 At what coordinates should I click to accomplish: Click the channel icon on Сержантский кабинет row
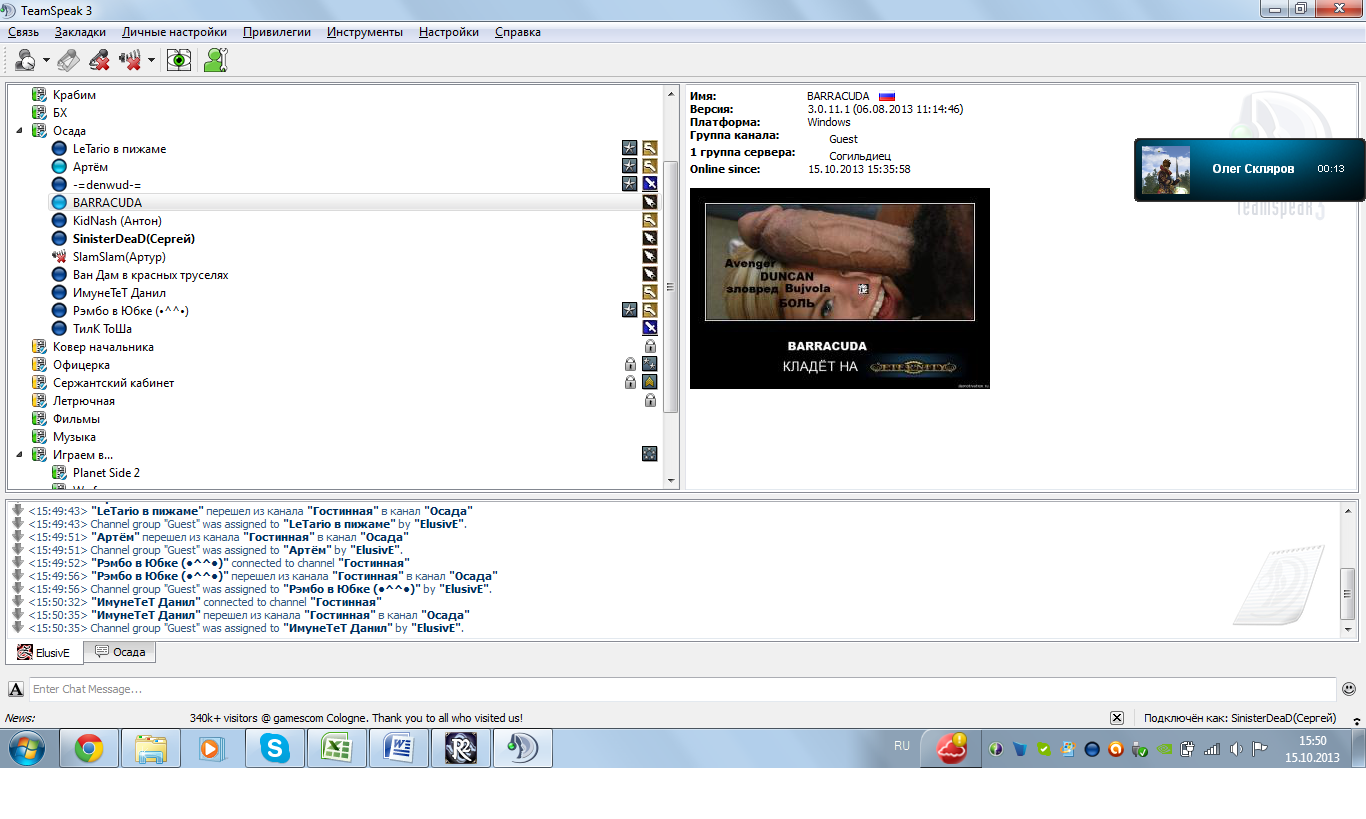click(x=650, y=382)
